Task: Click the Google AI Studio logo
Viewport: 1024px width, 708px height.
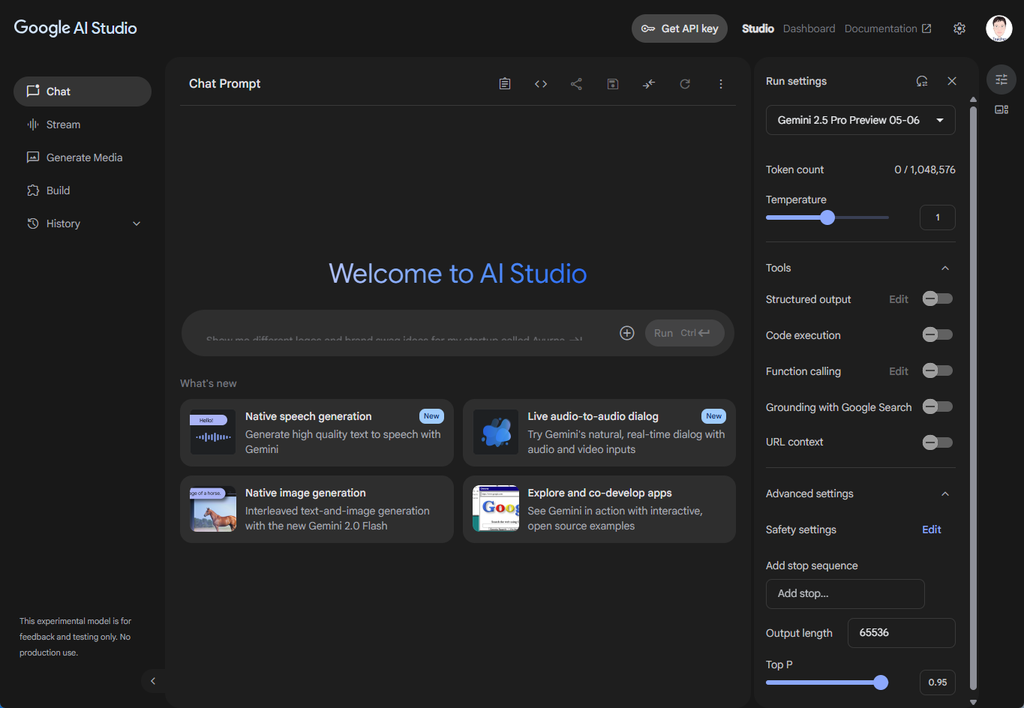Action: 76,28
